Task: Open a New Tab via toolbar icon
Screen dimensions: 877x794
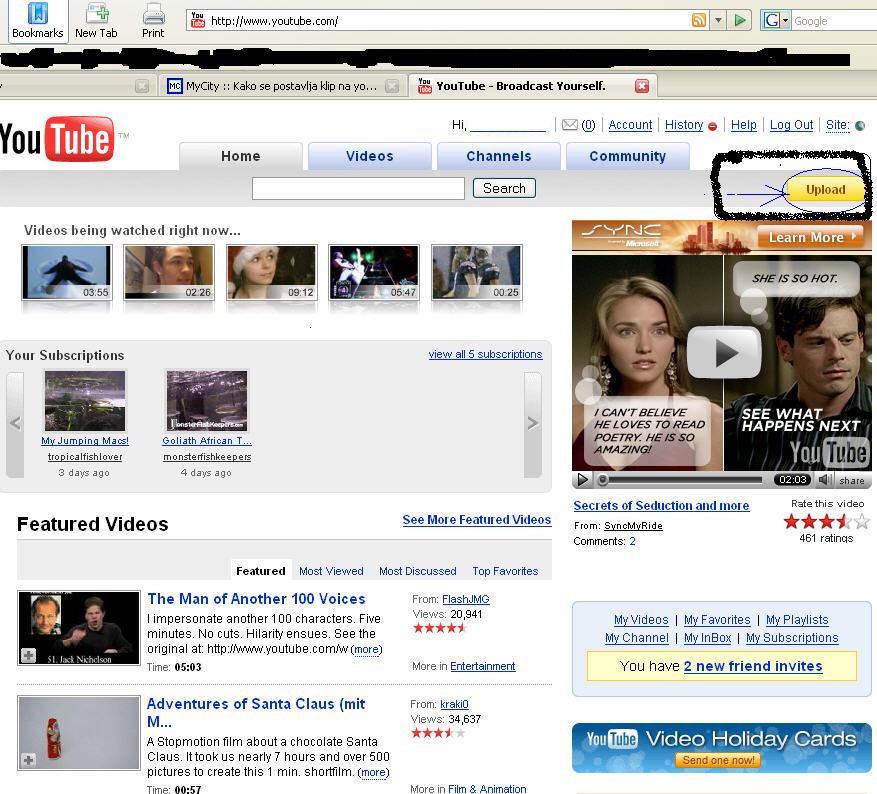Action: [x=96, y=20]
